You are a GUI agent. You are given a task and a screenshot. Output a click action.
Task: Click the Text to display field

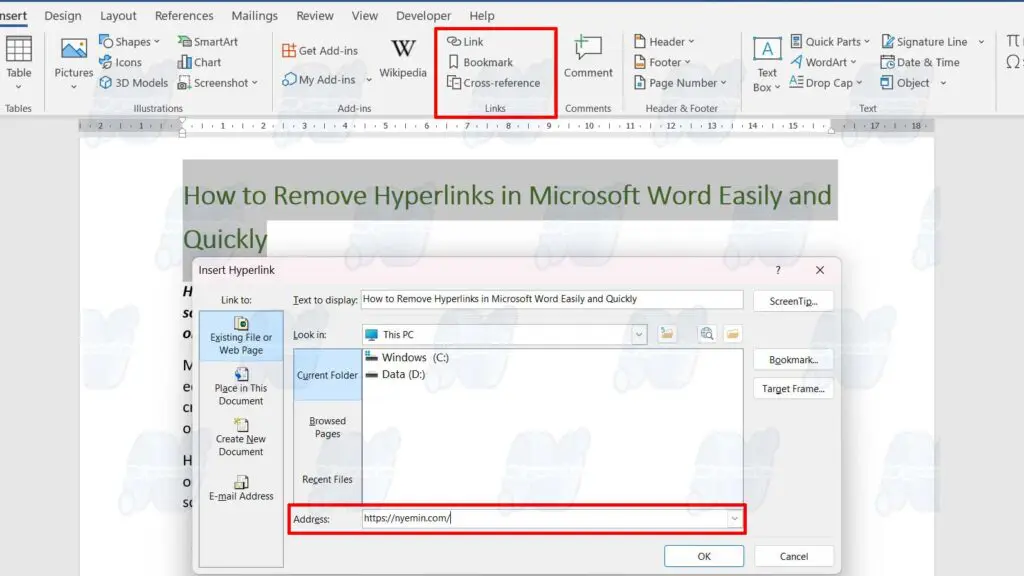click(x=552, y=299)
